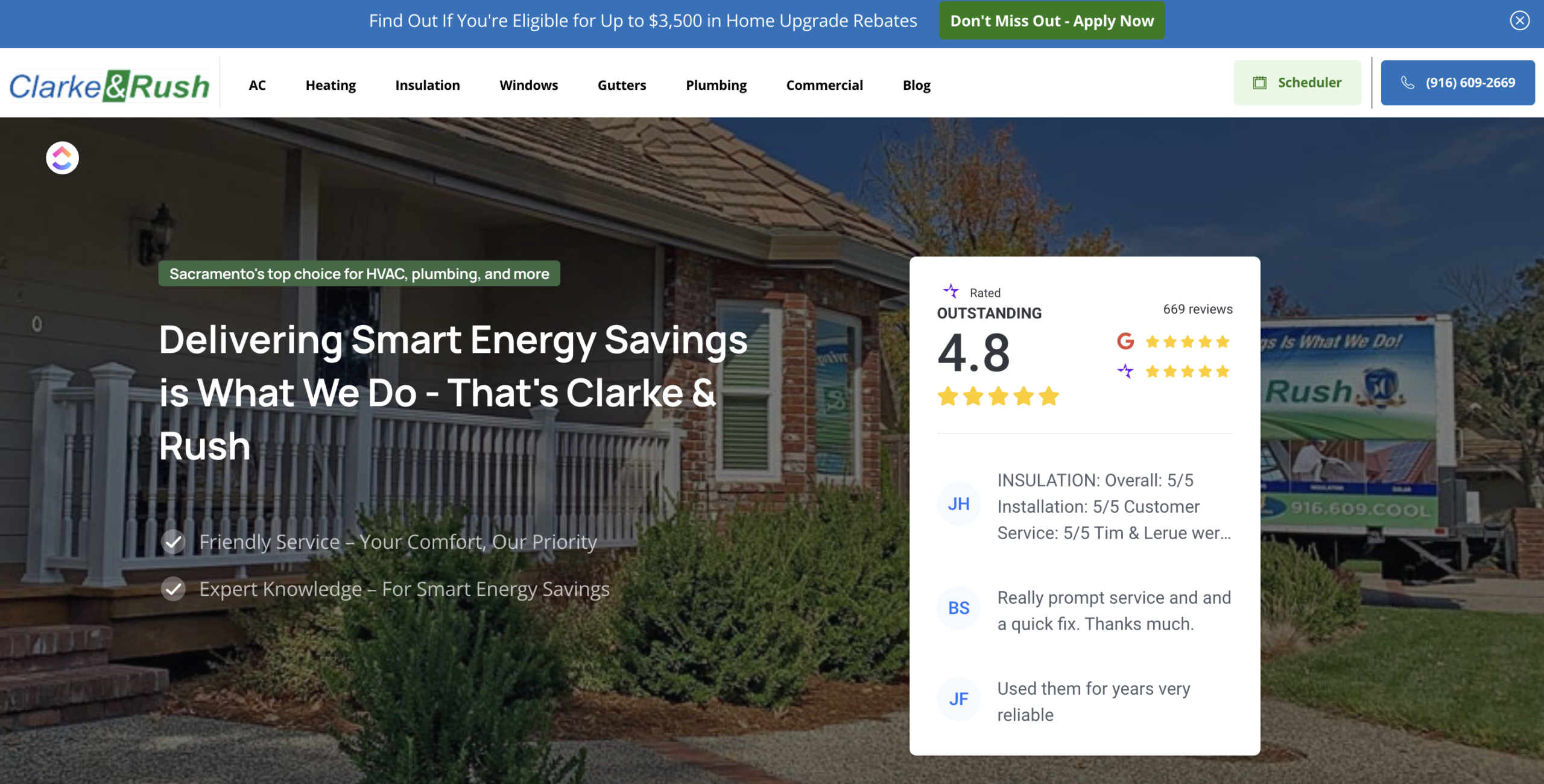This screenshot has width=1544, height=784.
Task: Click the five gold stars under 4.8
Action: pos(998,397)
